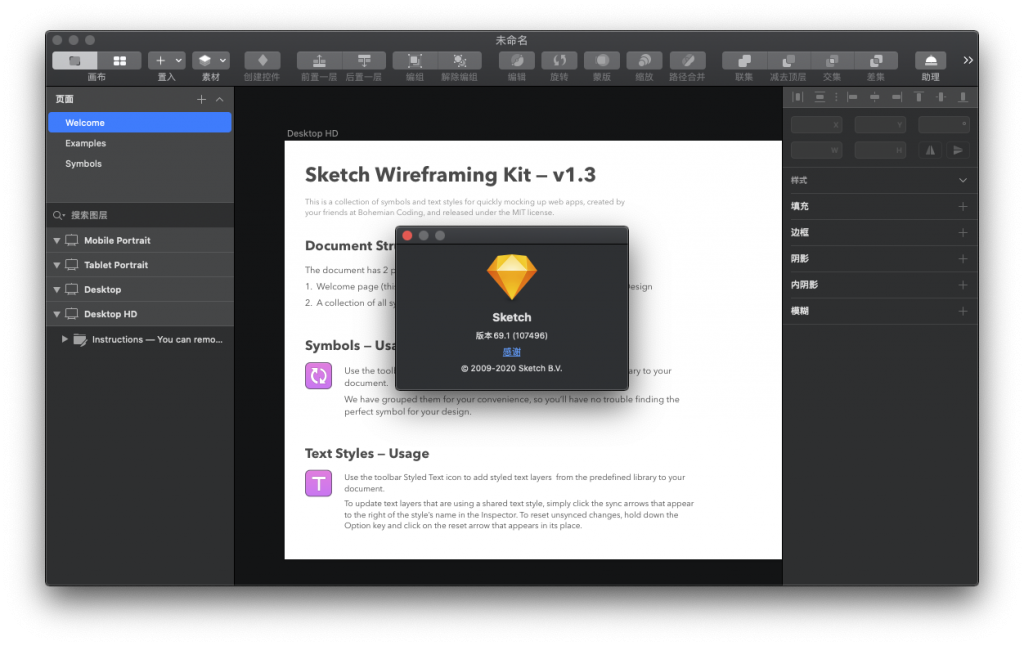Open the 感谢 link in About dialog

(511, 352)
